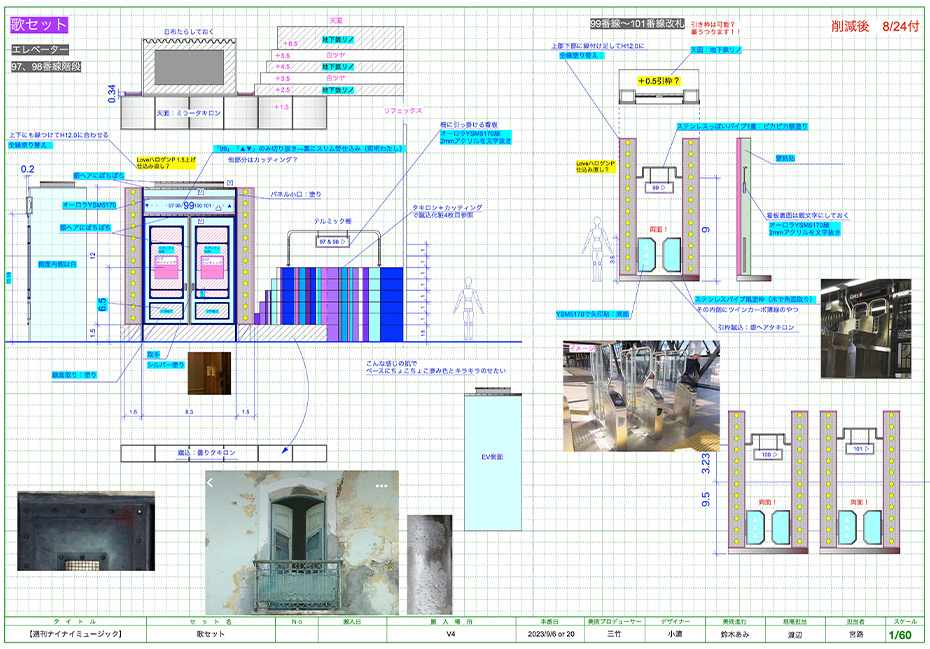Viewport: 930px width, 649px height.
Task: Click the back chevron on the balcony photo
Action: coord(211,483)
